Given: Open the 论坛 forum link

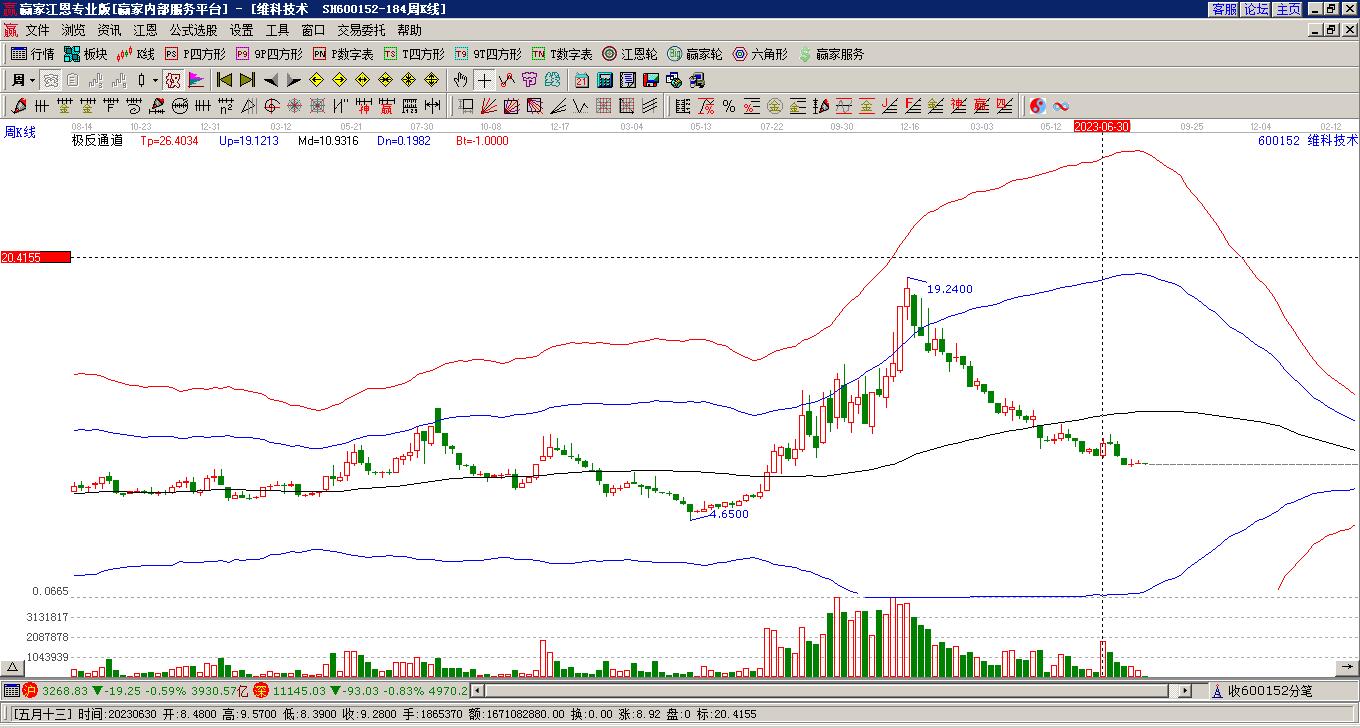Looking at the screenshot, I should (1256, 9).
